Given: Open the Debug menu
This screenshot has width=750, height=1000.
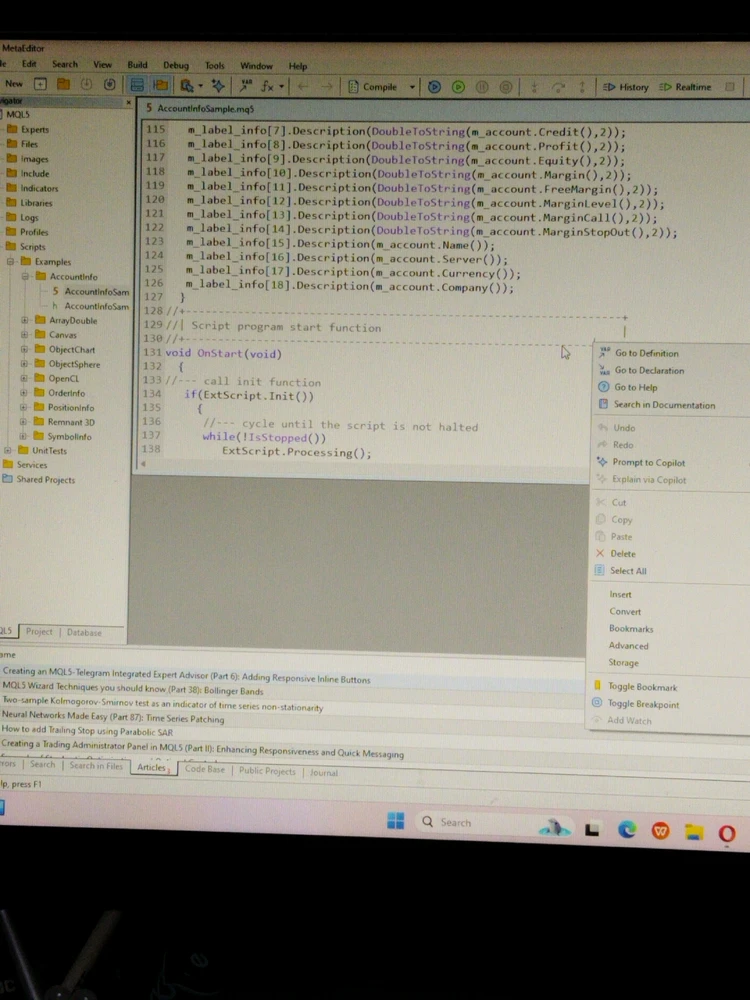Looking at the screenshot, I should (x=175, y=66).
